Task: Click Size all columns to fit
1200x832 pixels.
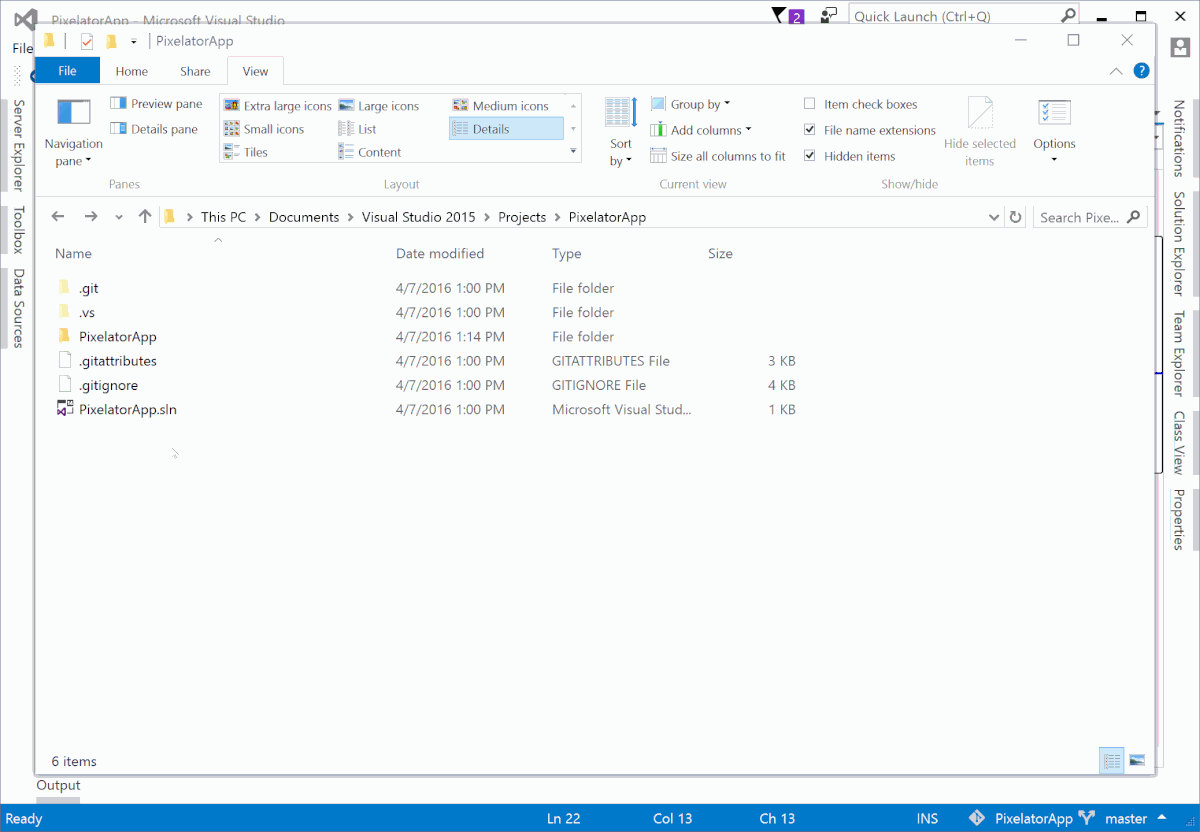Action: (x=718, y=156)
